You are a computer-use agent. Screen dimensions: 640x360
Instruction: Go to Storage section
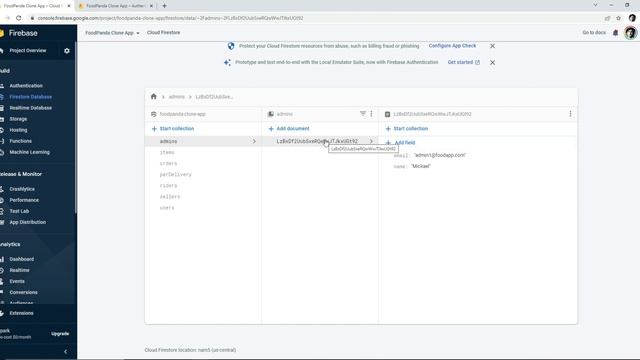[18, 119]
